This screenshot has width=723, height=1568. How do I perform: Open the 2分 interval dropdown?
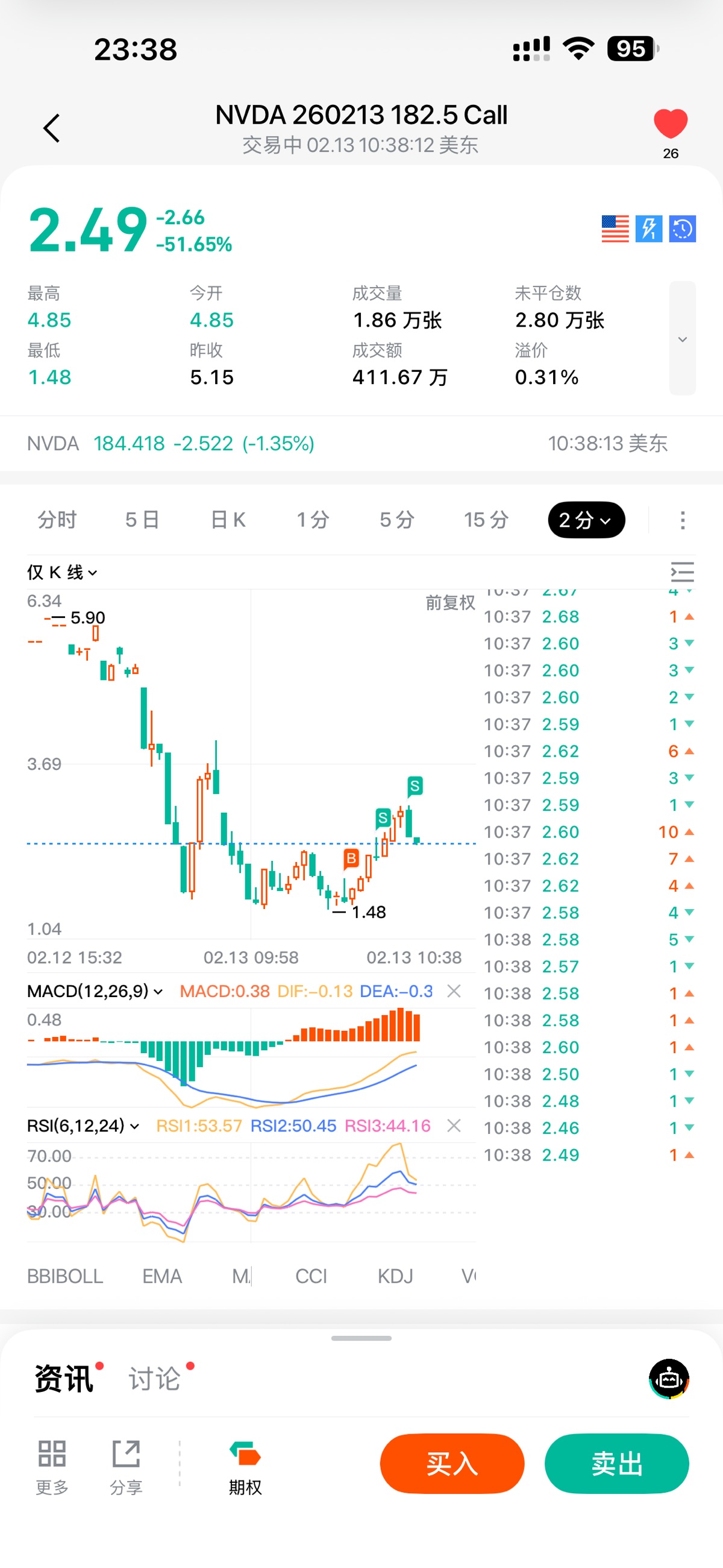(x=586, y=520)
